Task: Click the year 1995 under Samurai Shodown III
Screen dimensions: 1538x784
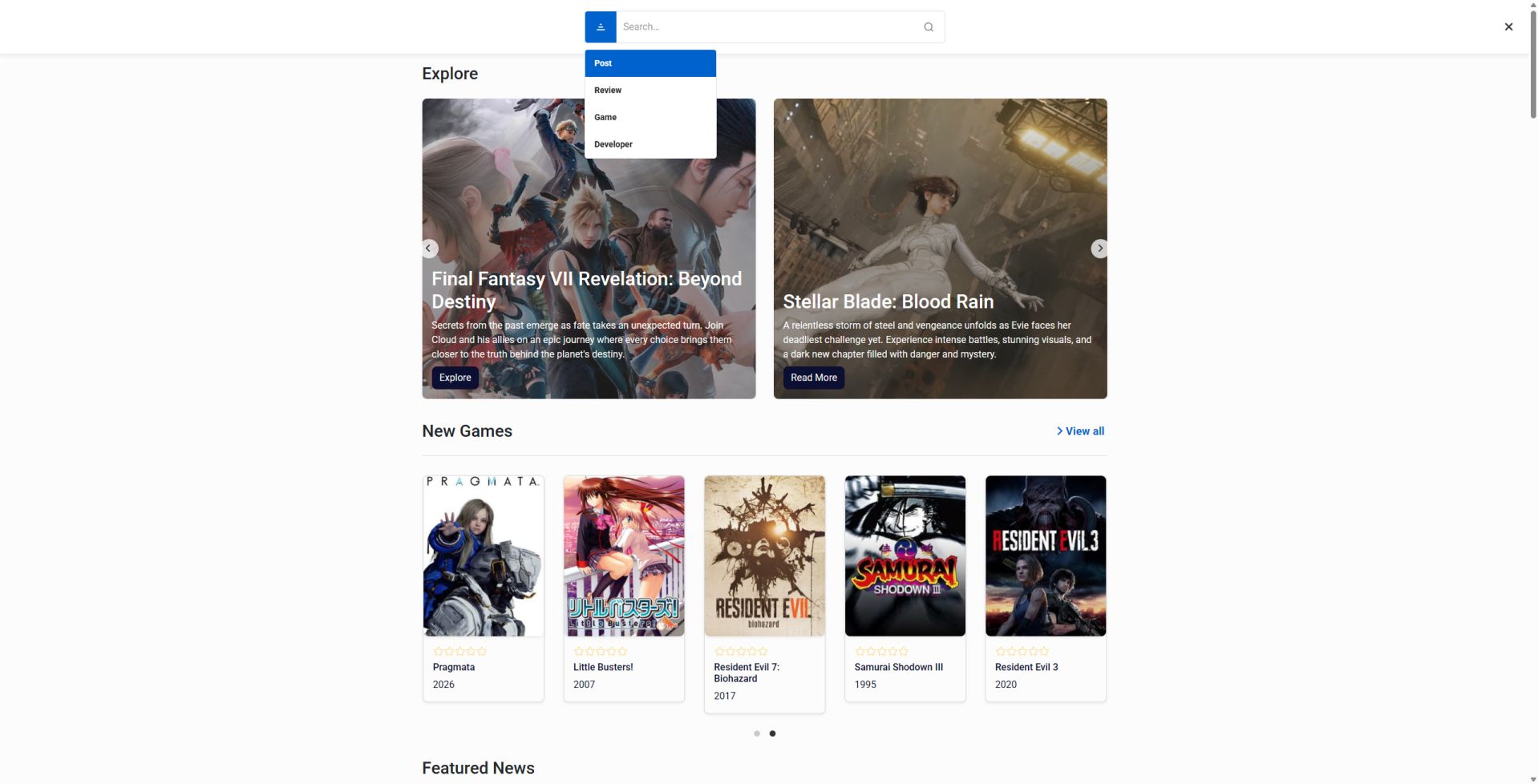Action: point(865,685)
